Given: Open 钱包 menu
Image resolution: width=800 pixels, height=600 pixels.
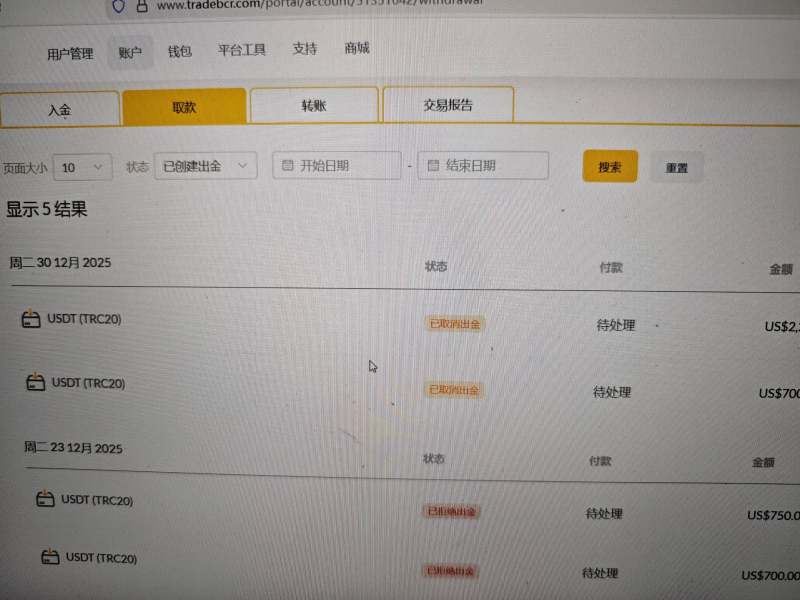Looking at the screenshot, I should click(x=180, y=51).
